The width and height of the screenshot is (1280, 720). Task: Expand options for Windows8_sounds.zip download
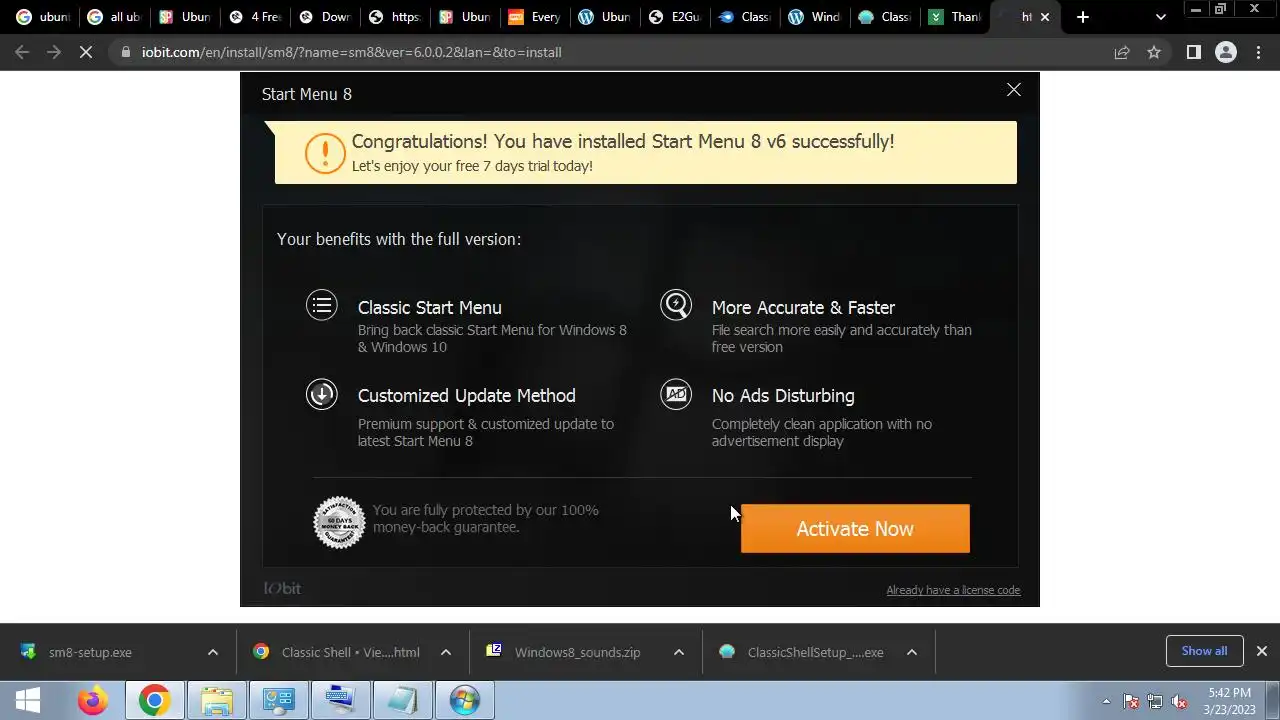[x=678, y=652]
